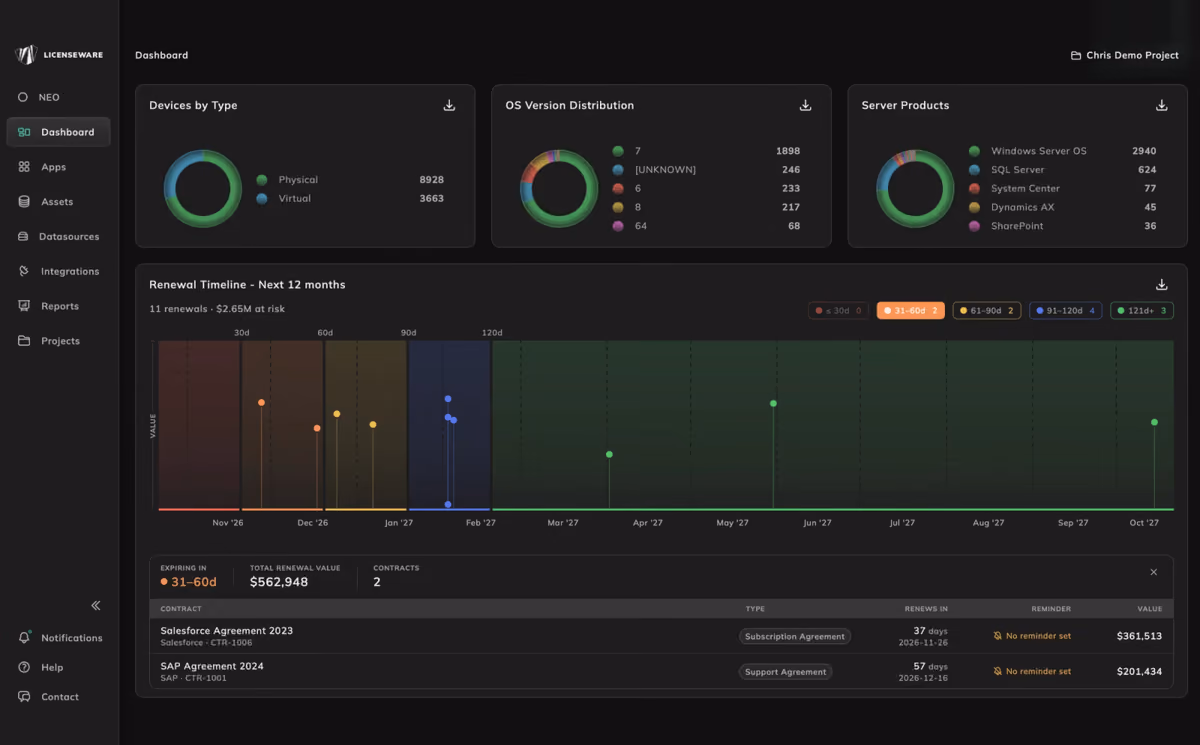Open SAP Agreement 2024 contract

[212, 666]
